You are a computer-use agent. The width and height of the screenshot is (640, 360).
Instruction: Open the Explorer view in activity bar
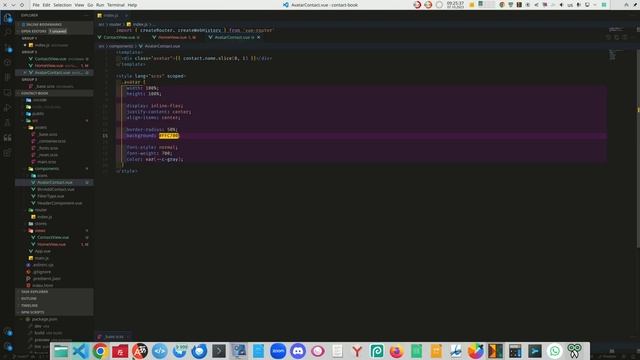(7, 18)
